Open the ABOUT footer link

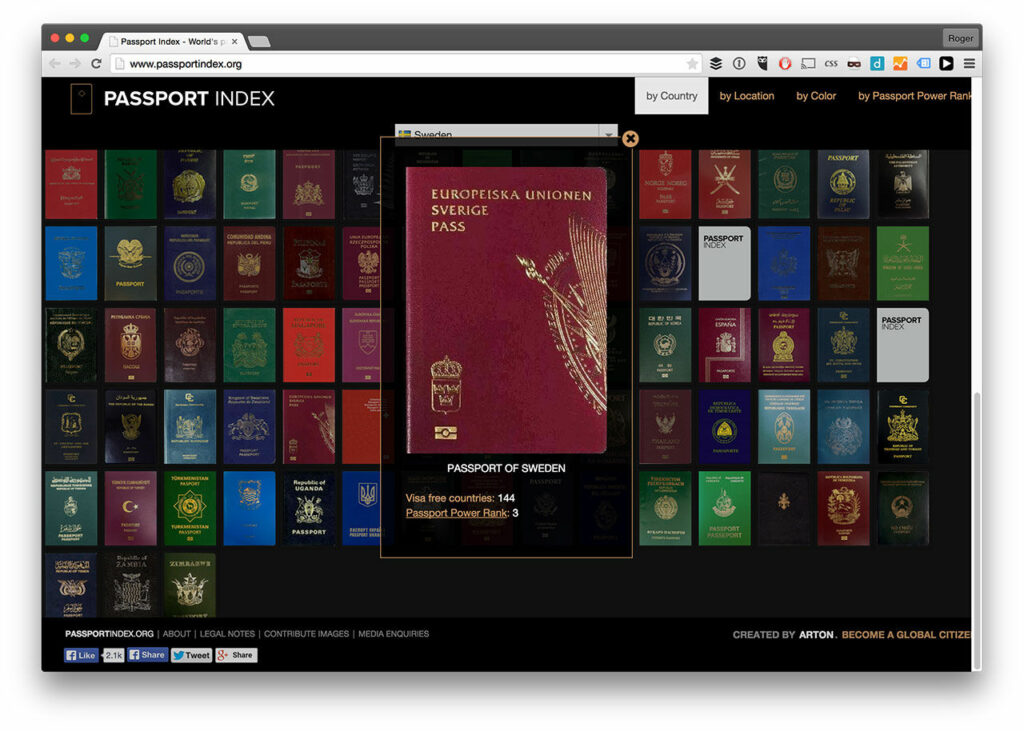(x=176, y=634)
